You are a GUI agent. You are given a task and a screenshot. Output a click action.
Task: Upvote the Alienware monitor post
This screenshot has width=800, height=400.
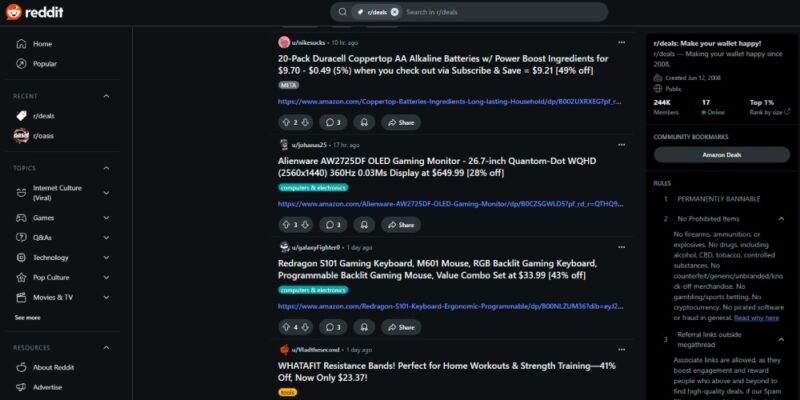click(286, 224)
